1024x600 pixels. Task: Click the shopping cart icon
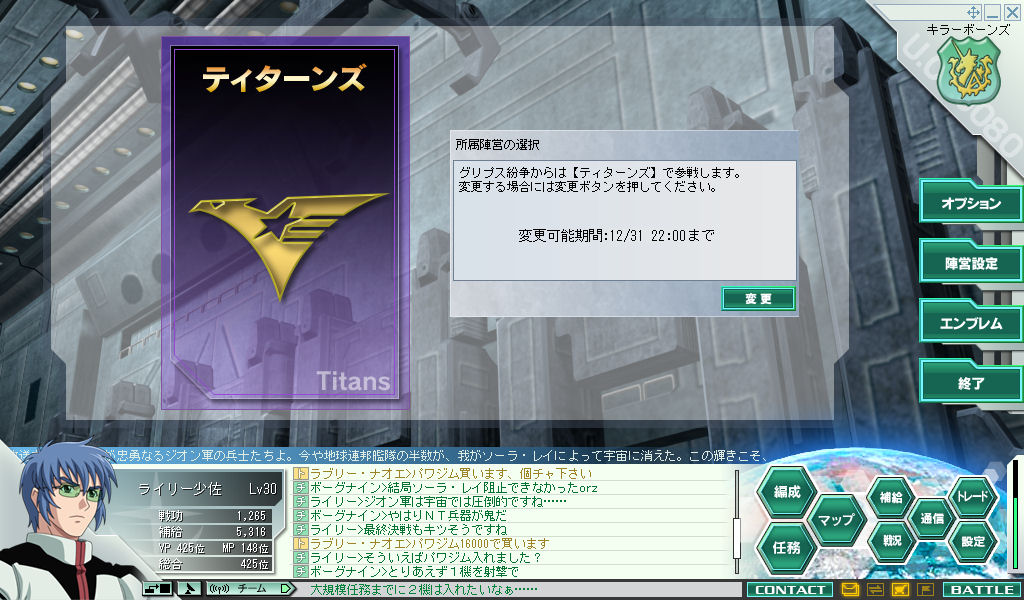click(x=900, y=590)
